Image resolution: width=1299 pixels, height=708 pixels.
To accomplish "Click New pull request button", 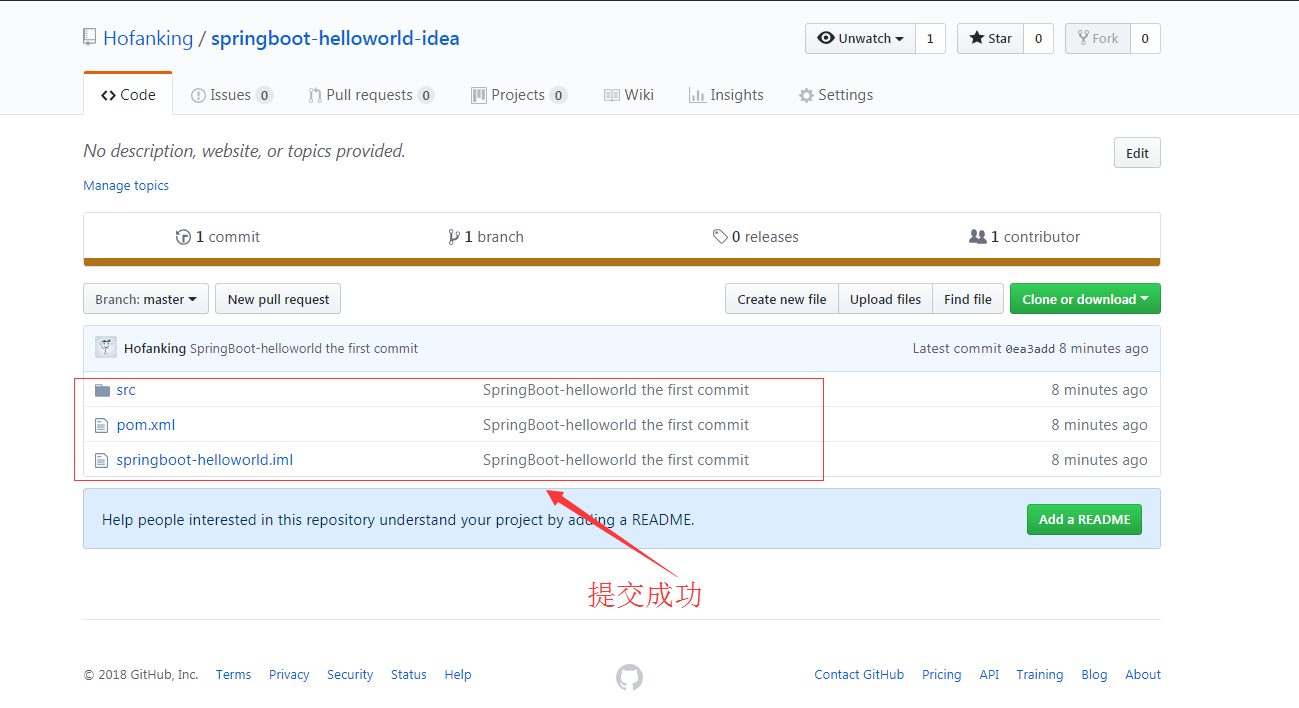I will click(x=278, y=299).
